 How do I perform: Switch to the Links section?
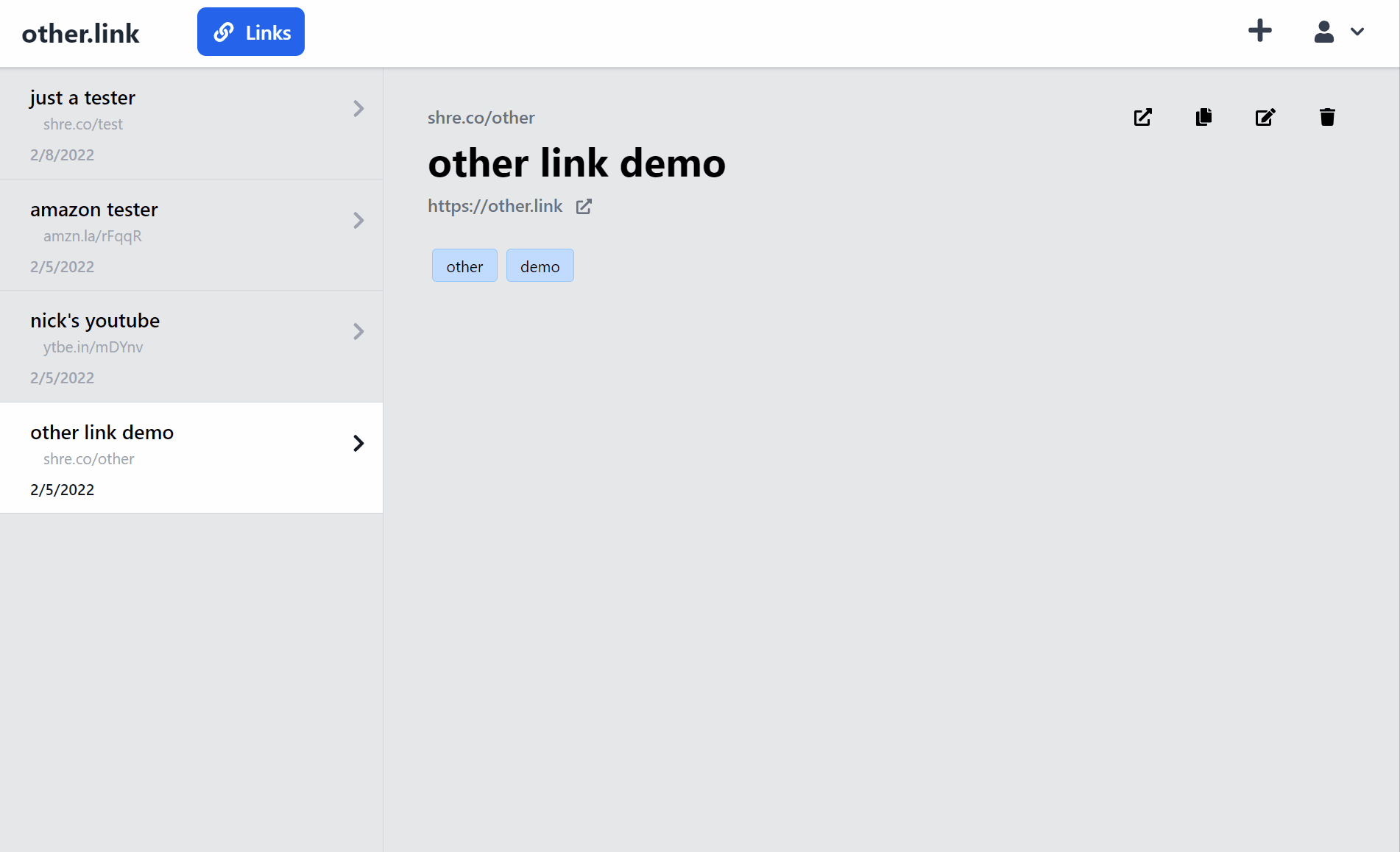pos(250,32)
